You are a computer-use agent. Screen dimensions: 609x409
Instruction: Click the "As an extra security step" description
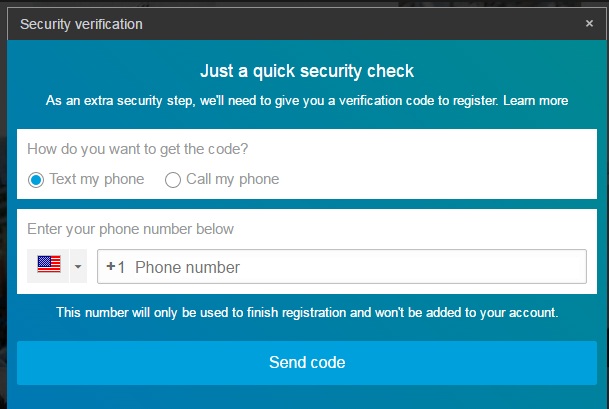[272, 101]
